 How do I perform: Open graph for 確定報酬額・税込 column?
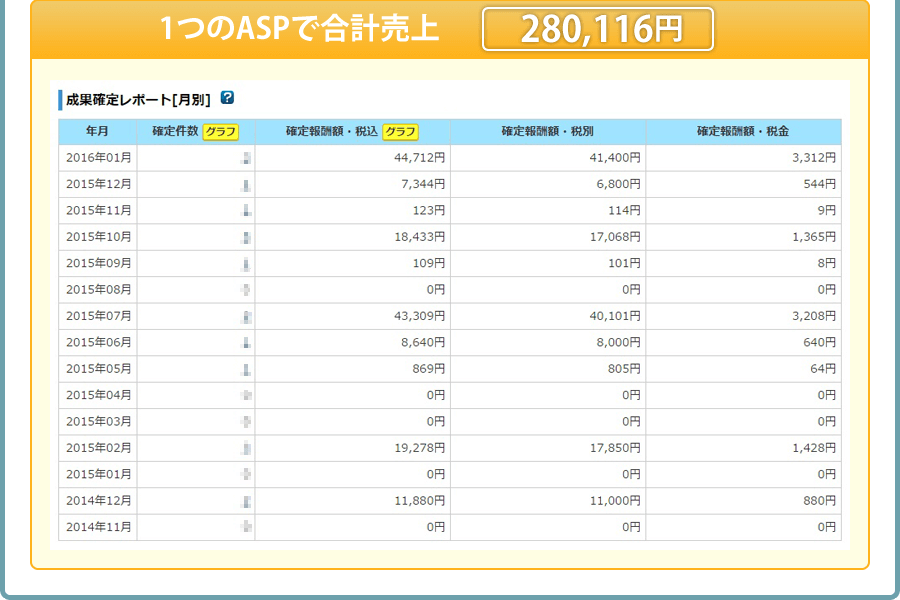coord(400,132)
